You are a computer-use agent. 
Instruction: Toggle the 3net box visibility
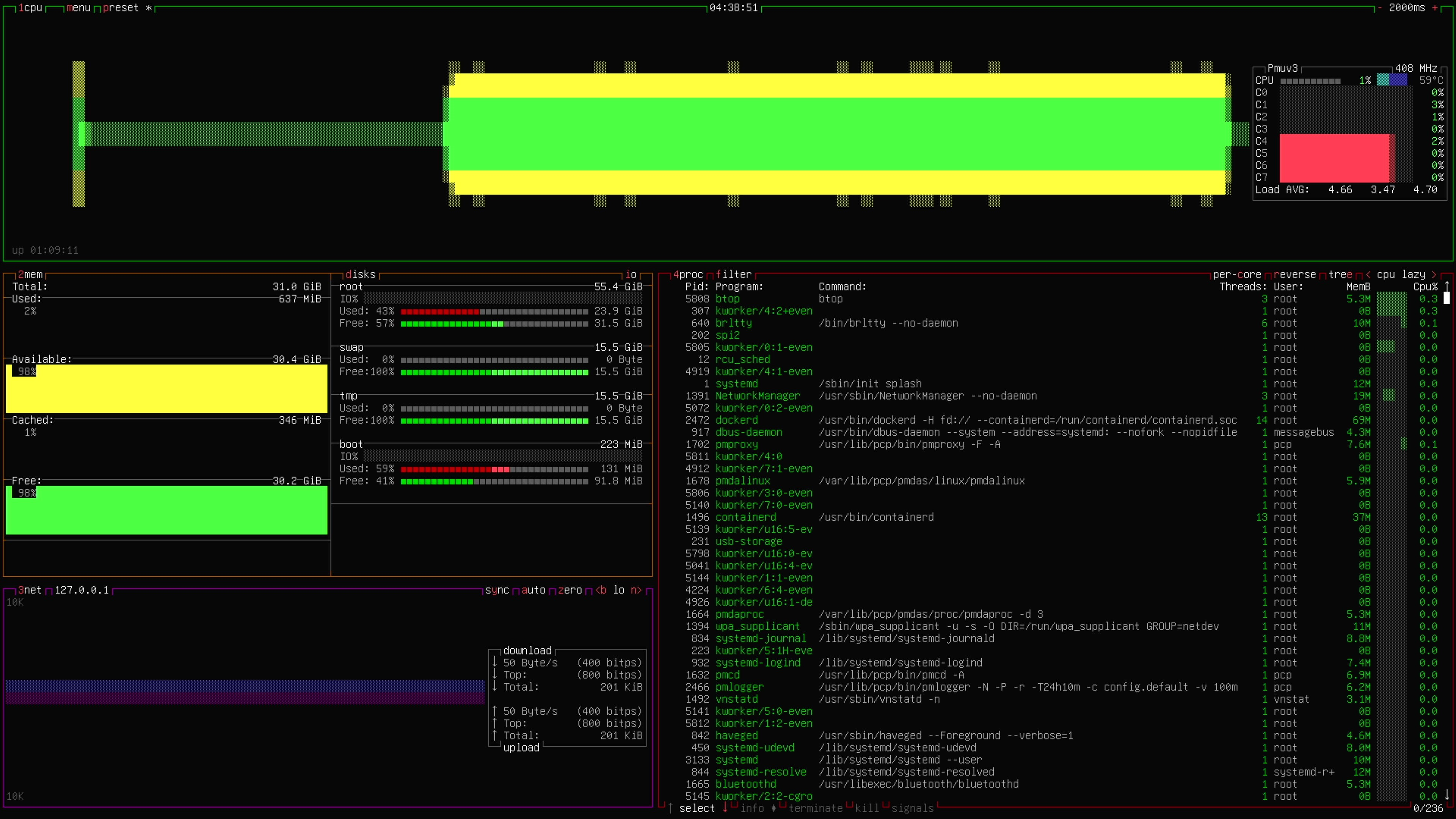point(30,590)
